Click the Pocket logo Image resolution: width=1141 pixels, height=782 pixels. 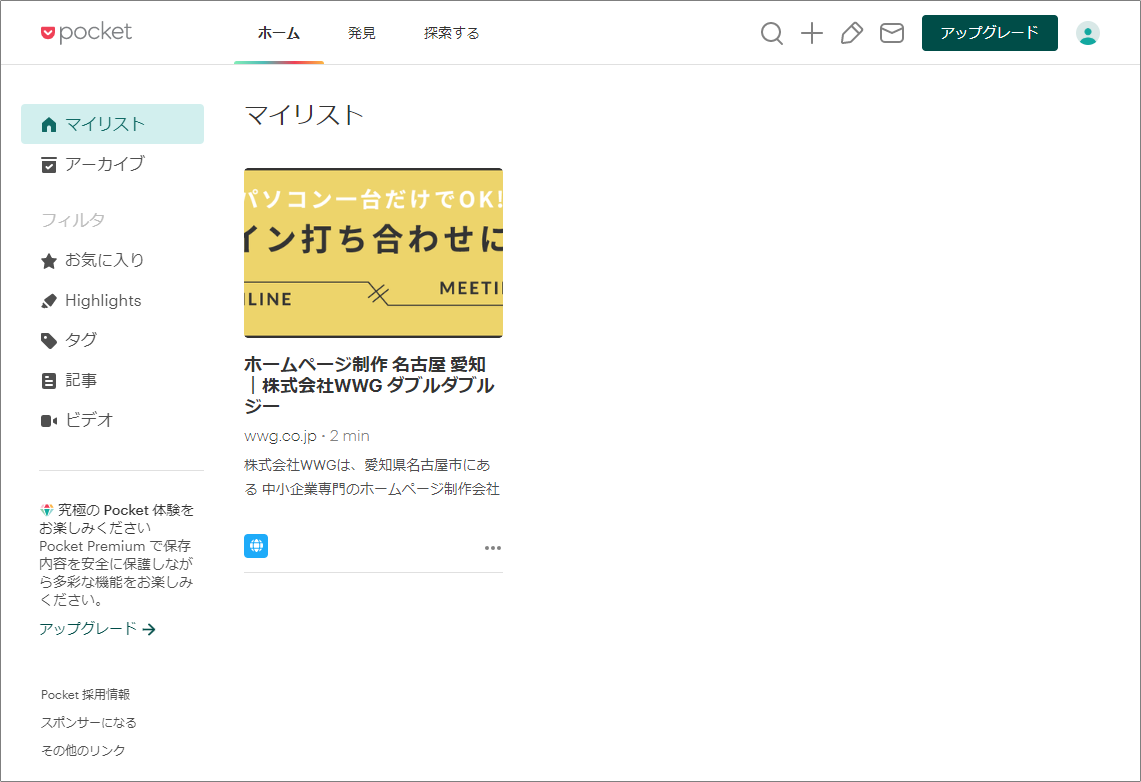click(87, 33)
